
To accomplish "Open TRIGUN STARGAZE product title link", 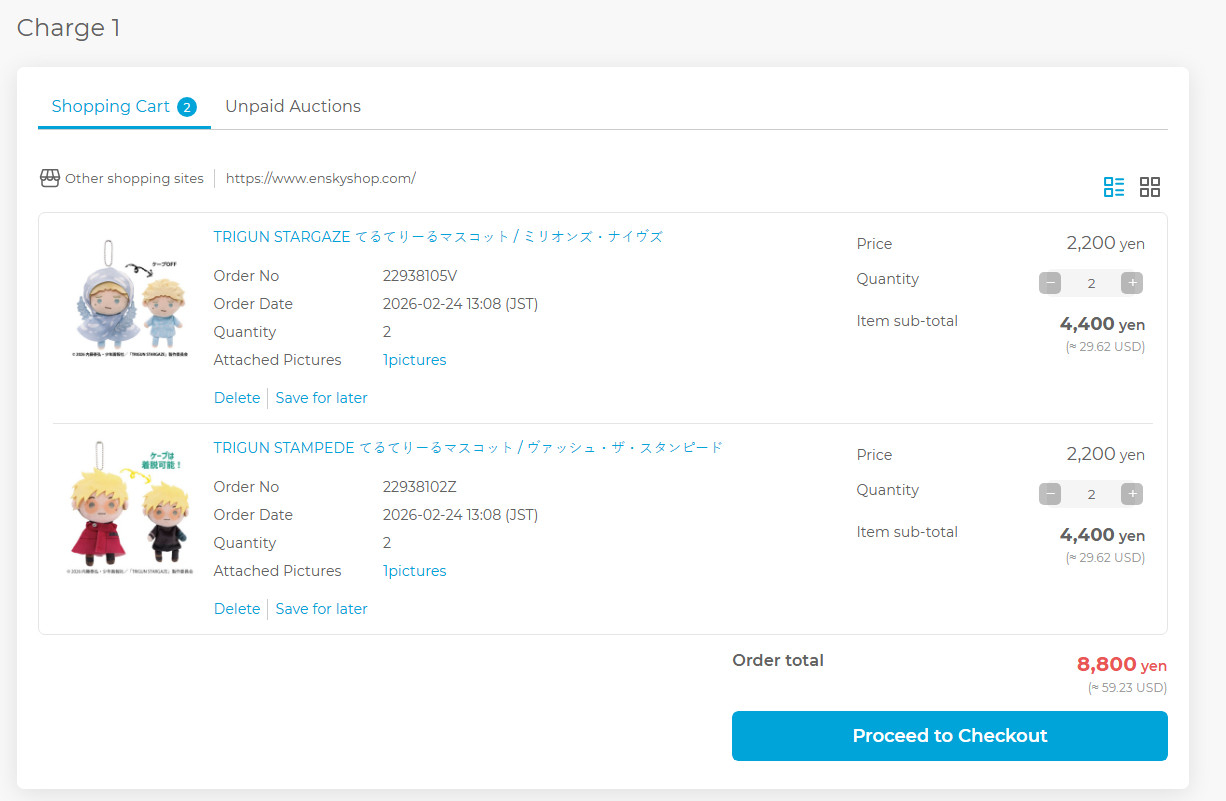I will tap(438, 237).
